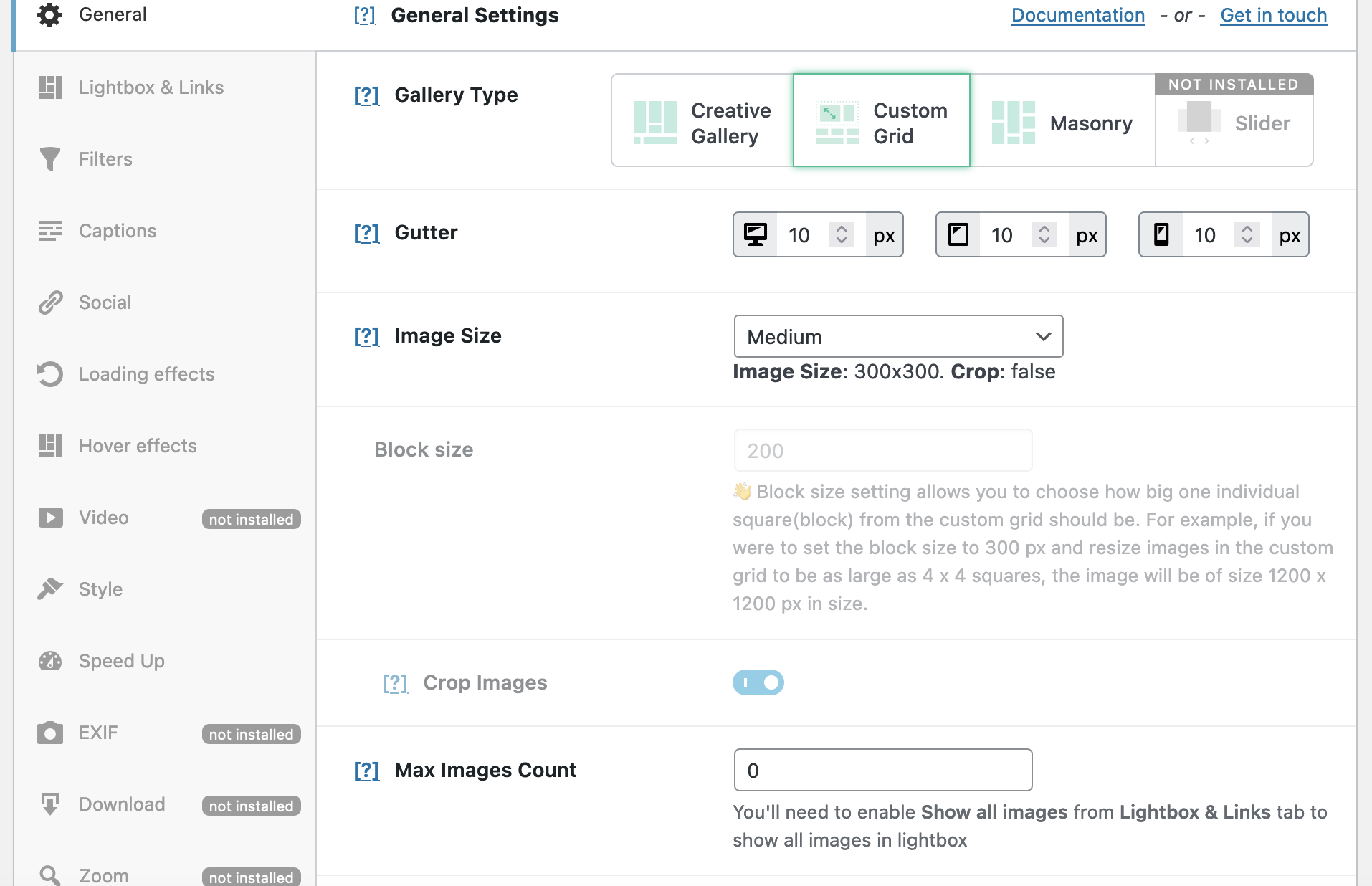Click the Zoom magnifier icon
This screenshot has width=1372, height=886.
click(50, 875)
